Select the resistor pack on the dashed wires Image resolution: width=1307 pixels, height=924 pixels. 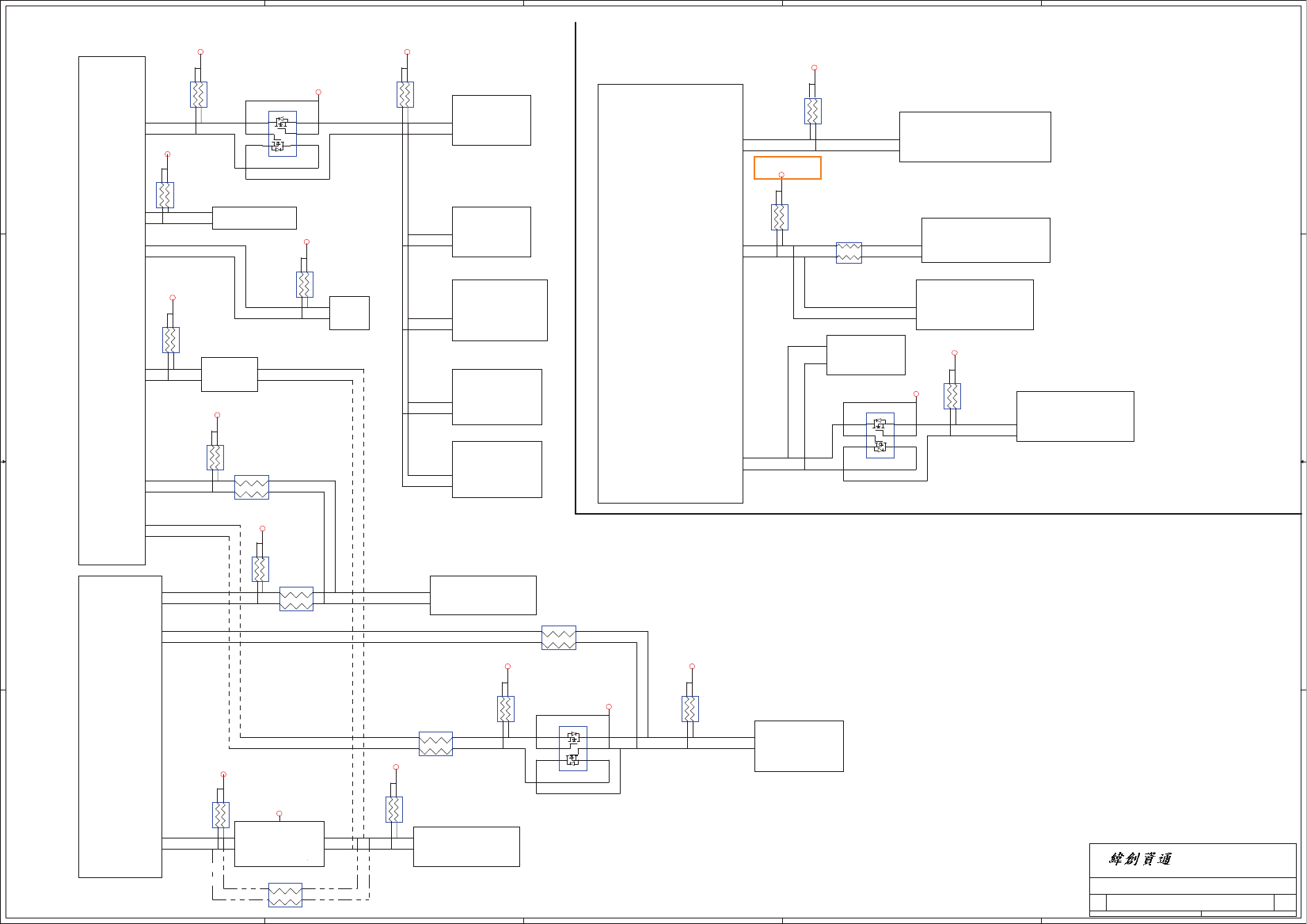click(285, 895)
